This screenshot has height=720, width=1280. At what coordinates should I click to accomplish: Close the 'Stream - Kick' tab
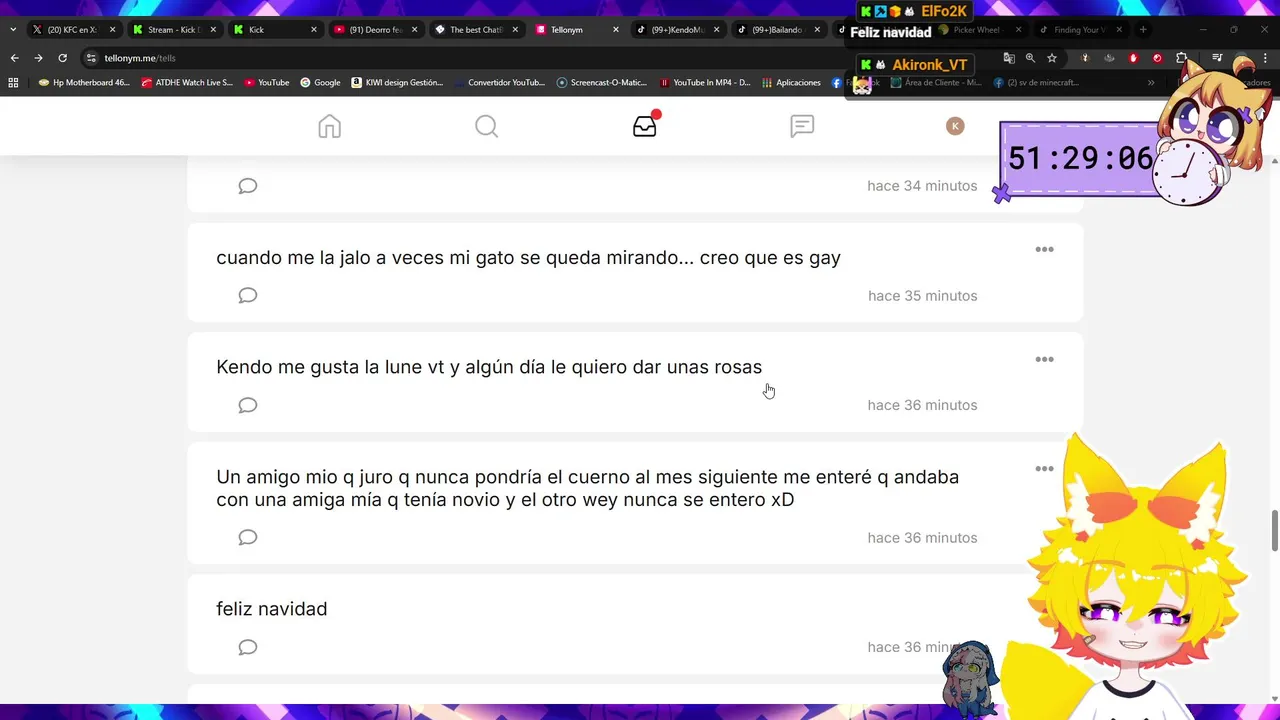point(213,30)
